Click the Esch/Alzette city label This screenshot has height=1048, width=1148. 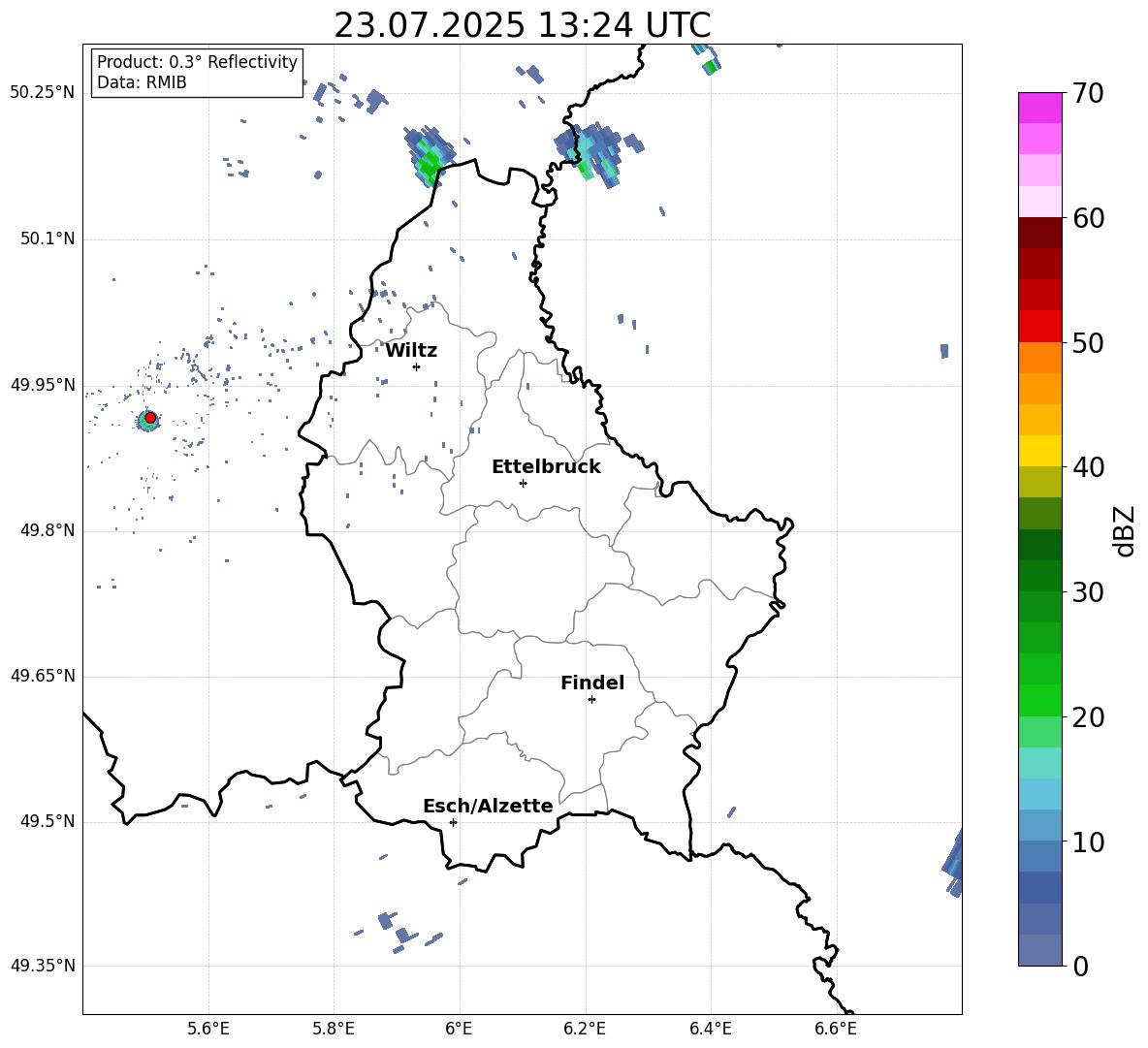[488, 806]
